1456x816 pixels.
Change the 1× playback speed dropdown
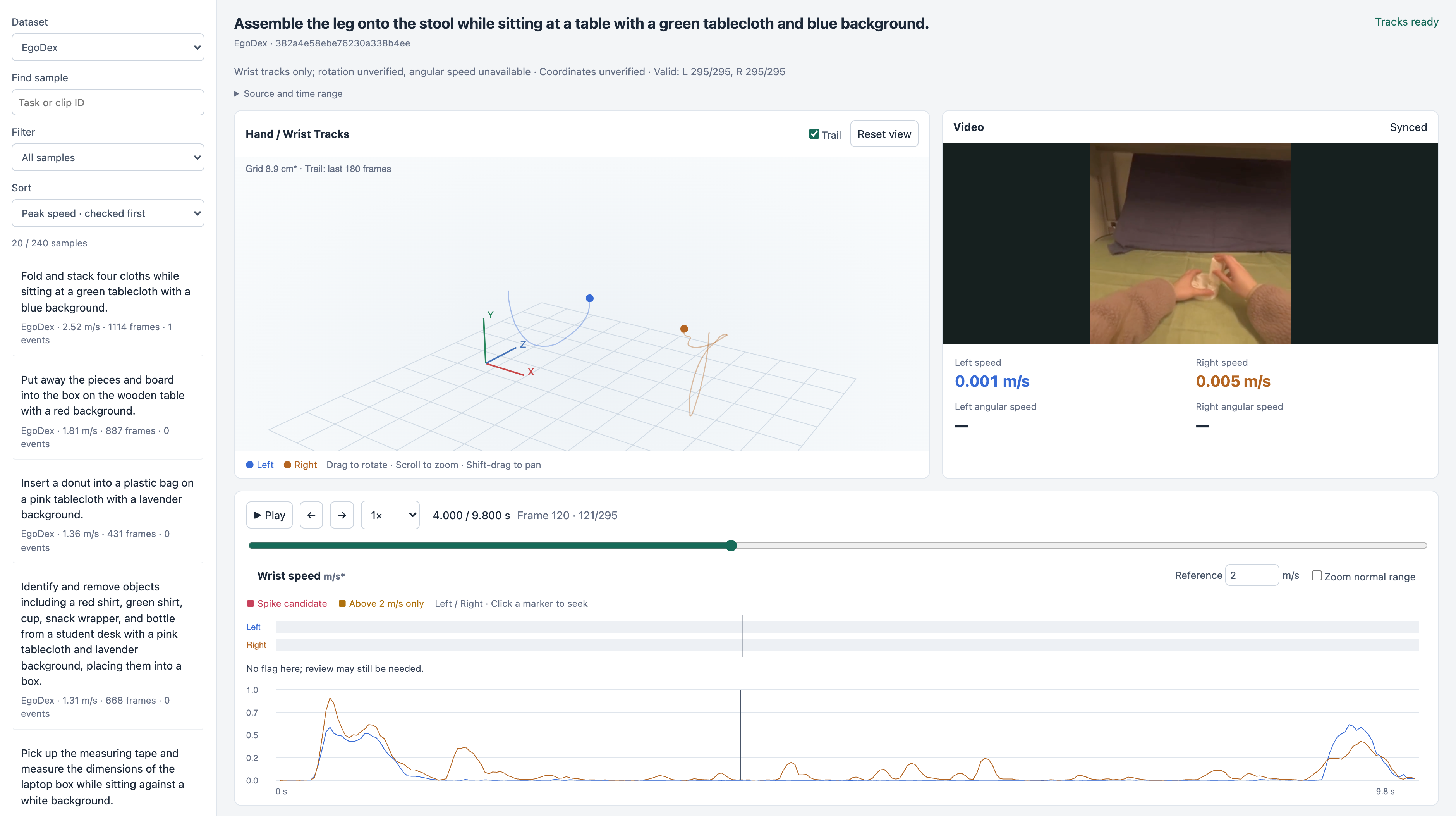coord(390,515)
